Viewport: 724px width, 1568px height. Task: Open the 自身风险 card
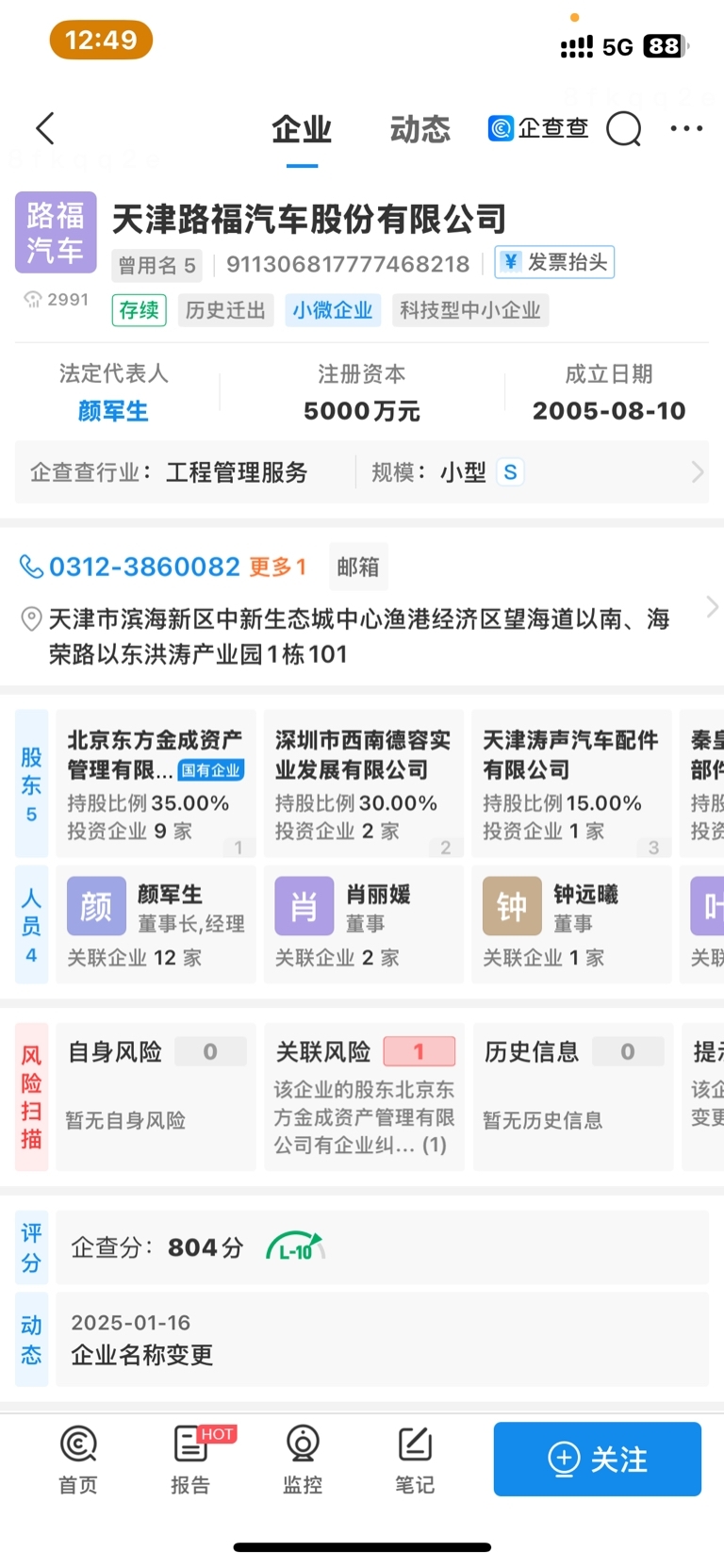[x=156, y=1097]
